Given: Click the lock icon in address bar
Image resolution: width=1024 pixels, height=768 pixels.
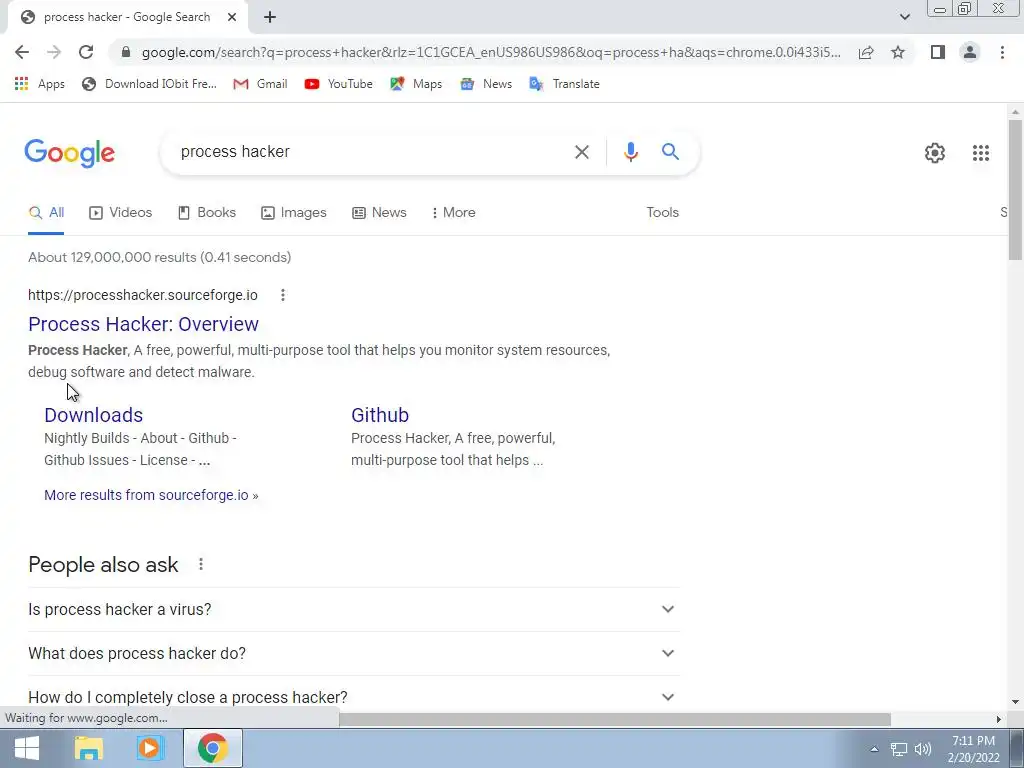Looking at the screenshot, I should (x=126, y=52).
